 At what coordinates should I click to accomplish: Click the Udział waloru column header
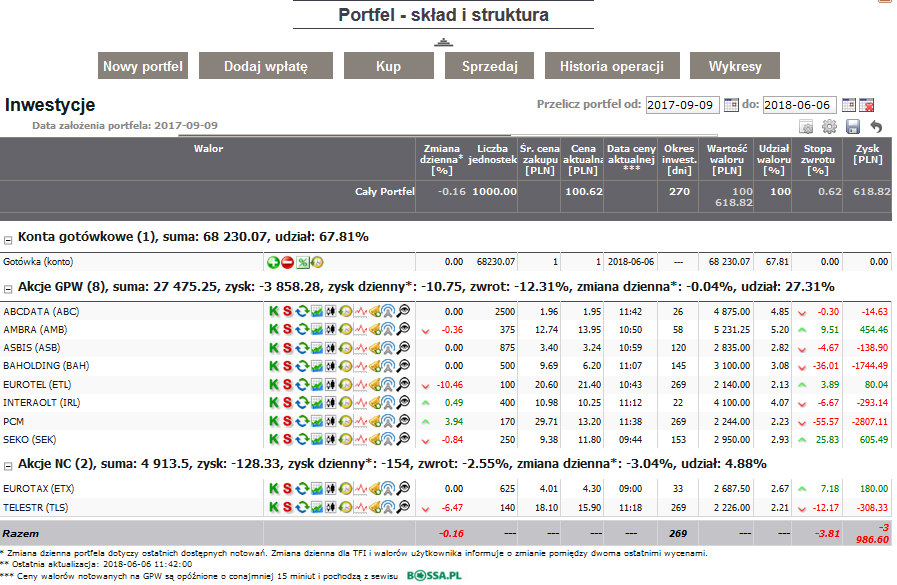(773, 160)
